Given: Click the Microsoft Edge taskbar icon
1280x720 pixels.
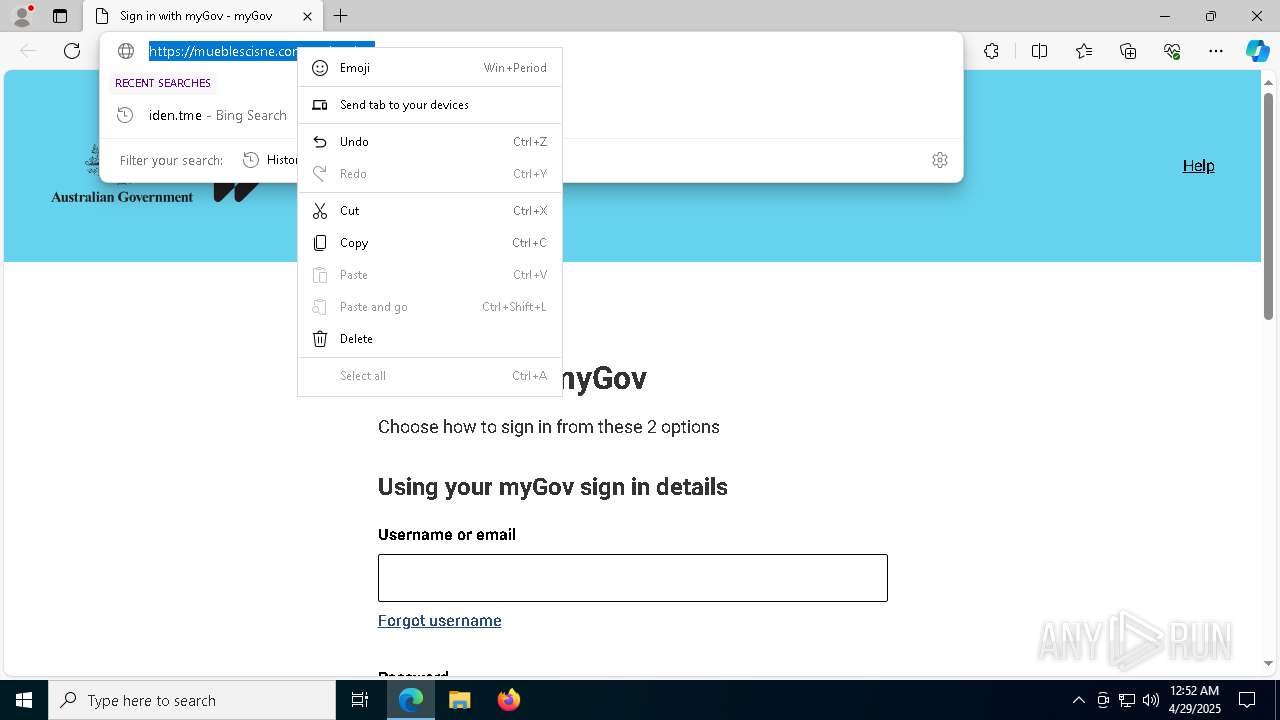Looking at the screenshot, I should point(411,700).
